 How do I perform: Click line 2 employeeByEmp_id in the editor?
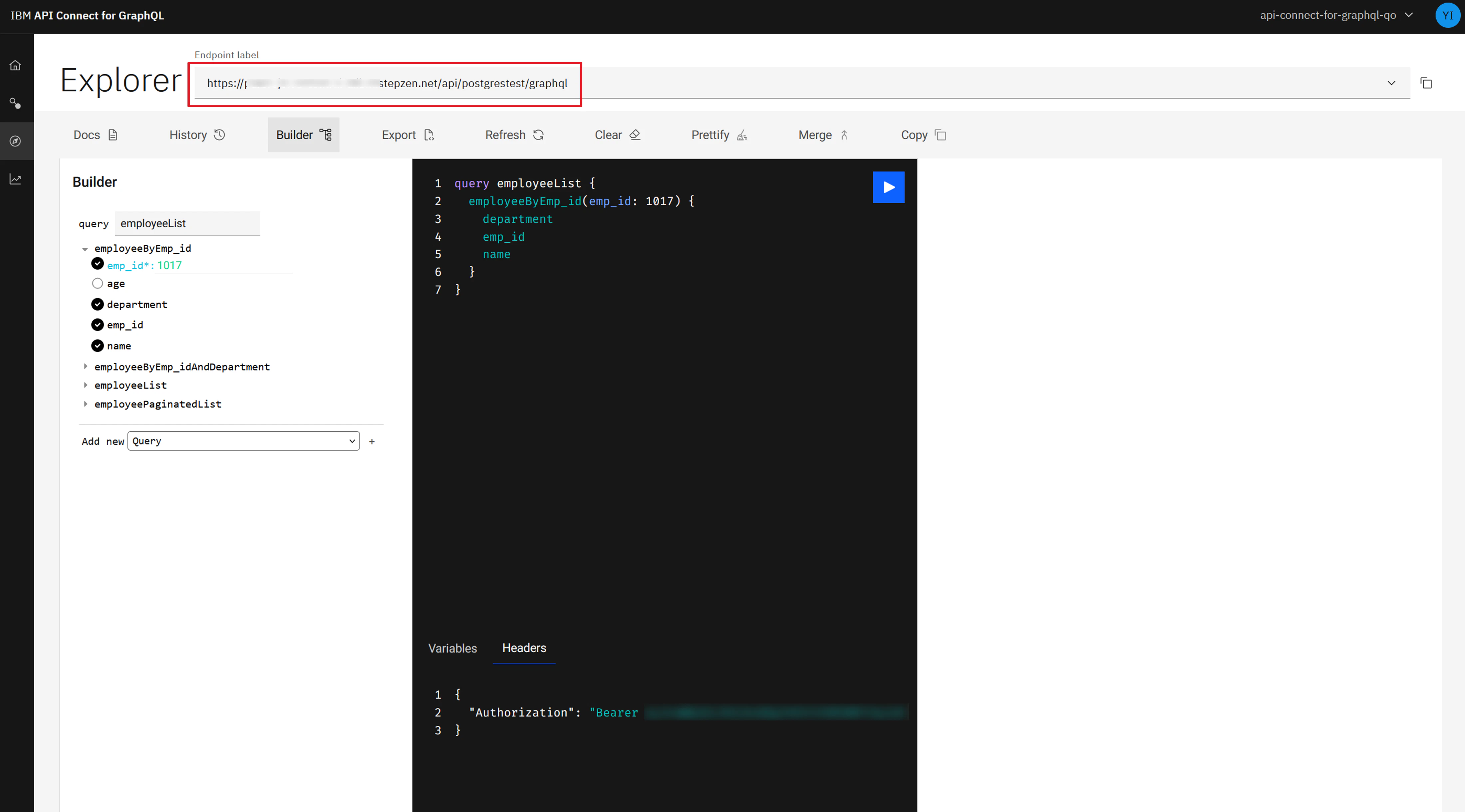click(x=581, y=201)
